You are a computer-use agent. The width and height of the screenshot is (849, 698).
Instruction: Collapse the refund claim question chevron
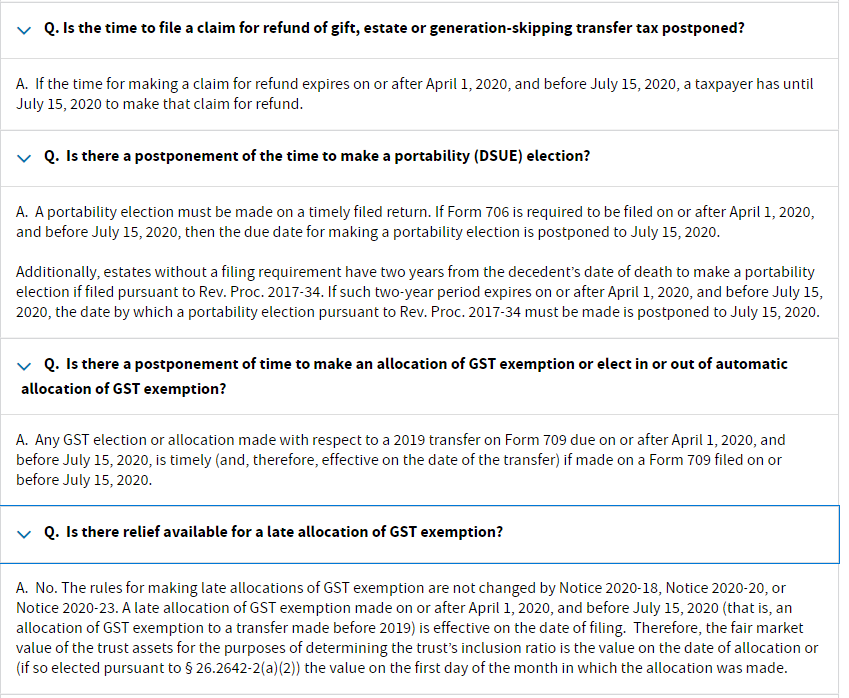pyautogui.click(x=24, y=30)
